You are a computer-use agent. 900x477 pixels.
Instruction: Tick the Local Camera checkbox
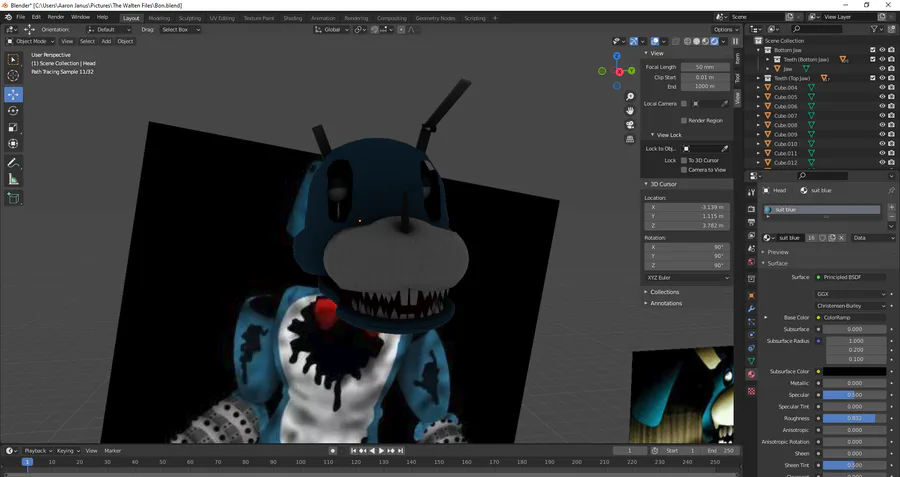click(x=684, y=104)
